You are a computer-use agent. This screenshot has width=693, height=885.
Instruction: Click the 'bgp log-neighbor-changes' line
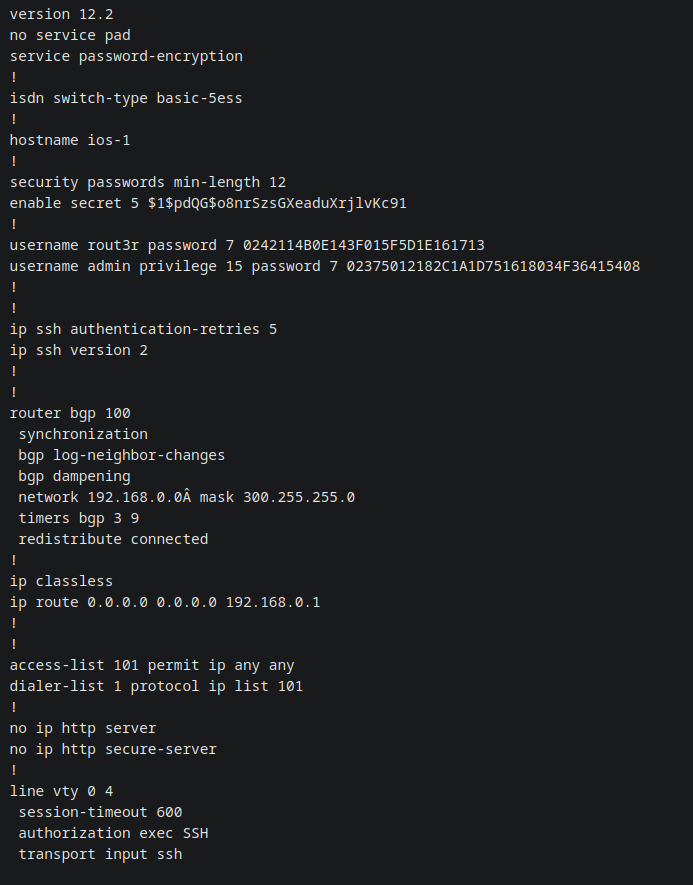tap(121, 455)
